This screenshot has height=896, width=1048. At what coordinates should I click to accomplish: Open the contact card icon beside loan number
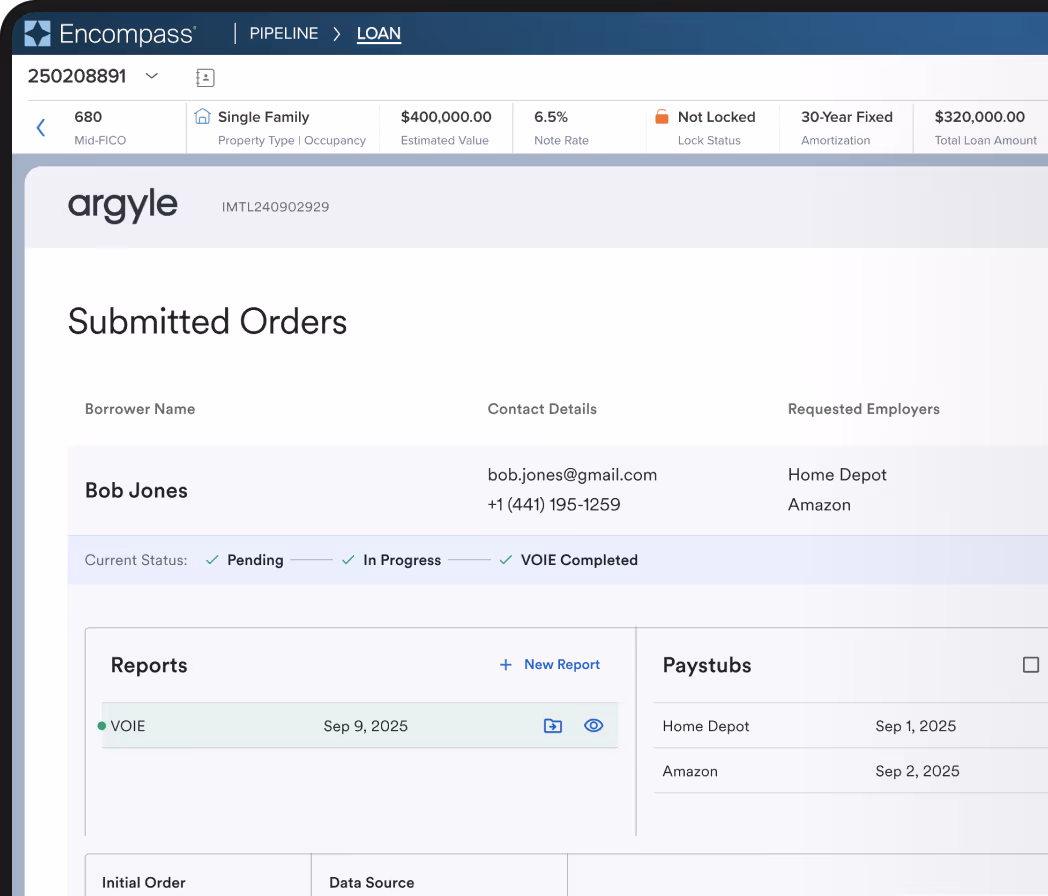click(x=205, y=77)
